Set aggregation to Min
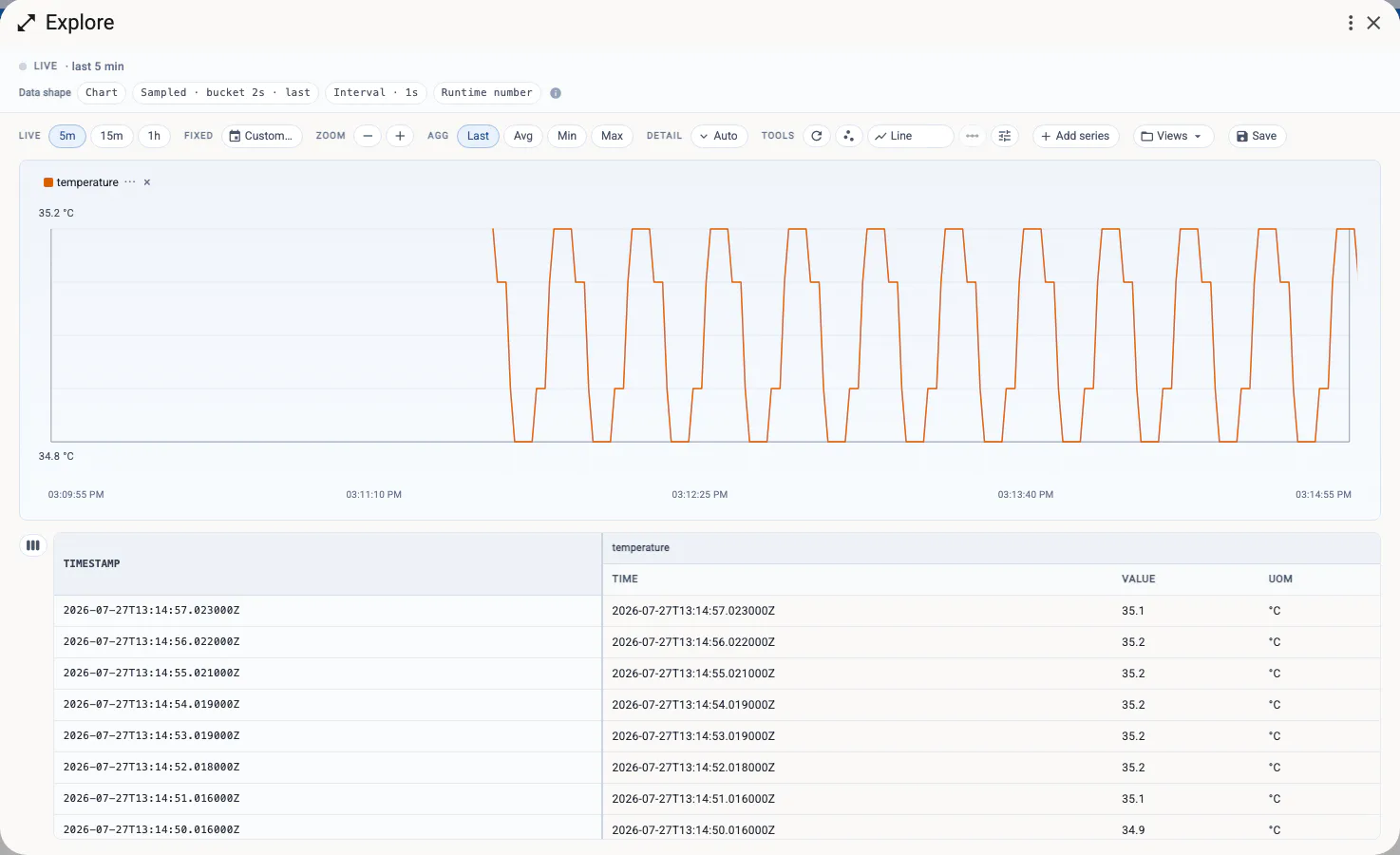 coord(567,136)
